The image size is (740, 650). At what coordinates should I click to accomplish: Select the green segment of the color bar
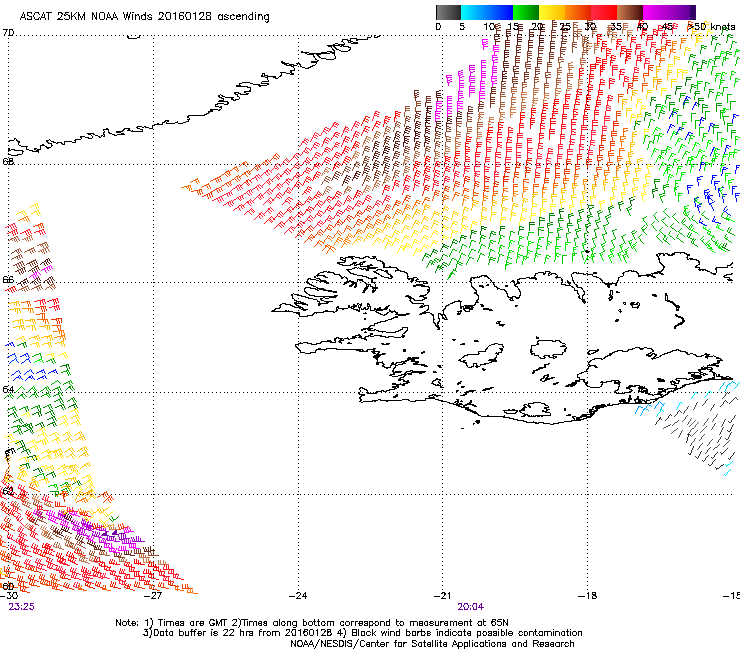click(526, 12)
